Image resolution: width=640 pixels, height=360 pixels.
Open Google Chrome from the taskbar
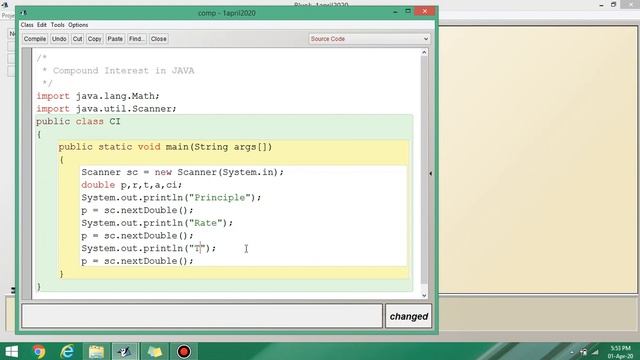[39, 351]
